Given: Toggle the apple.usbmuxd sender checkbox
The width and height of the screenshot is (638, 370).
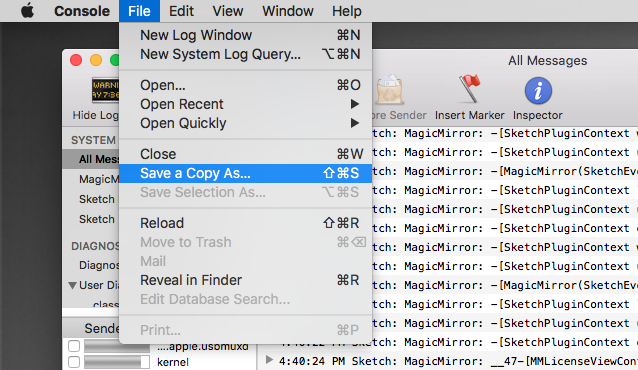Looking at the screenshot, I should (x=74, y=346).
